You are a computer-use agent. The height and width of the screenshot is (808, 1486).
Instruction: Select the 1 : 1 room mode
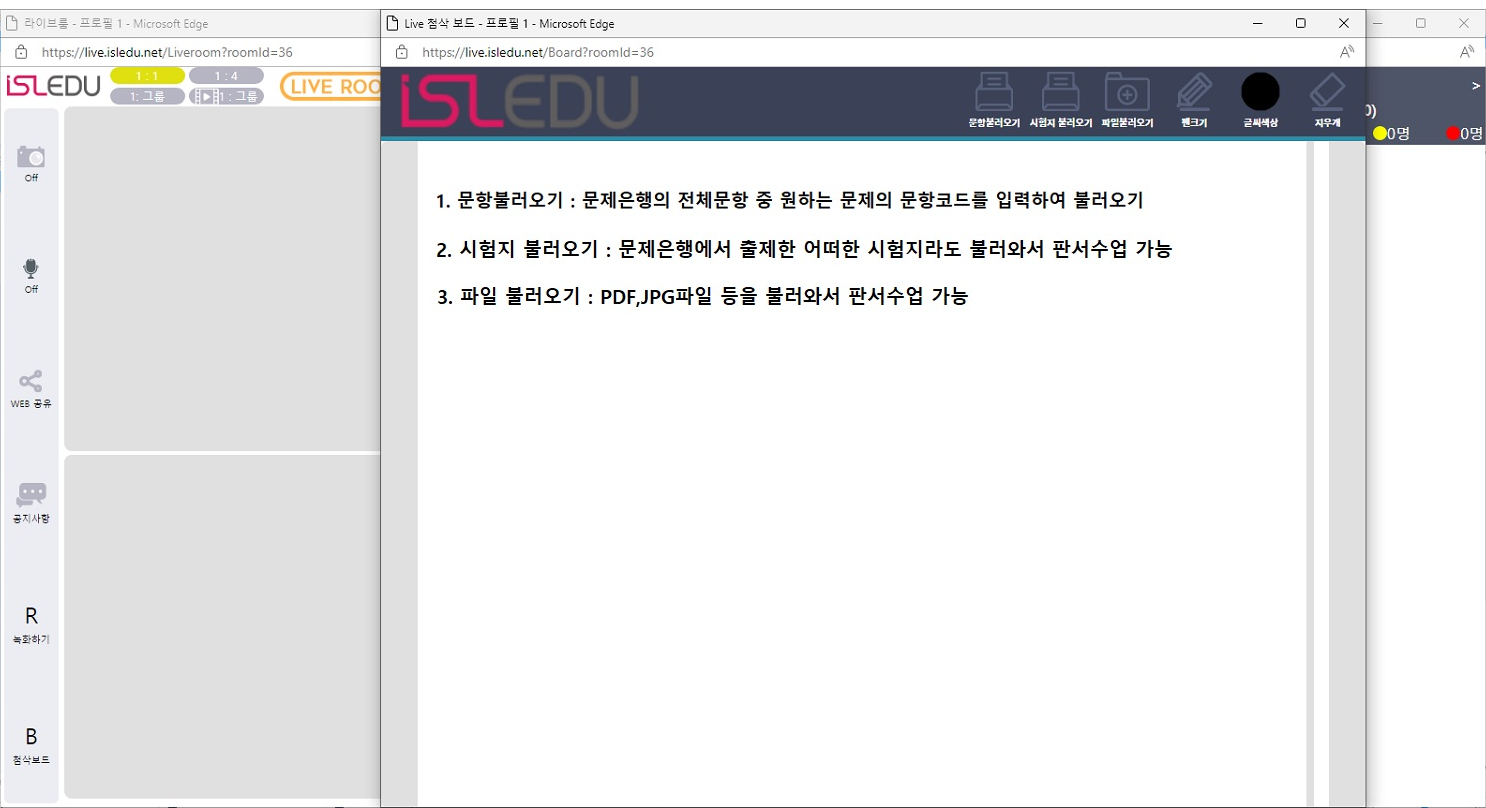147,76
